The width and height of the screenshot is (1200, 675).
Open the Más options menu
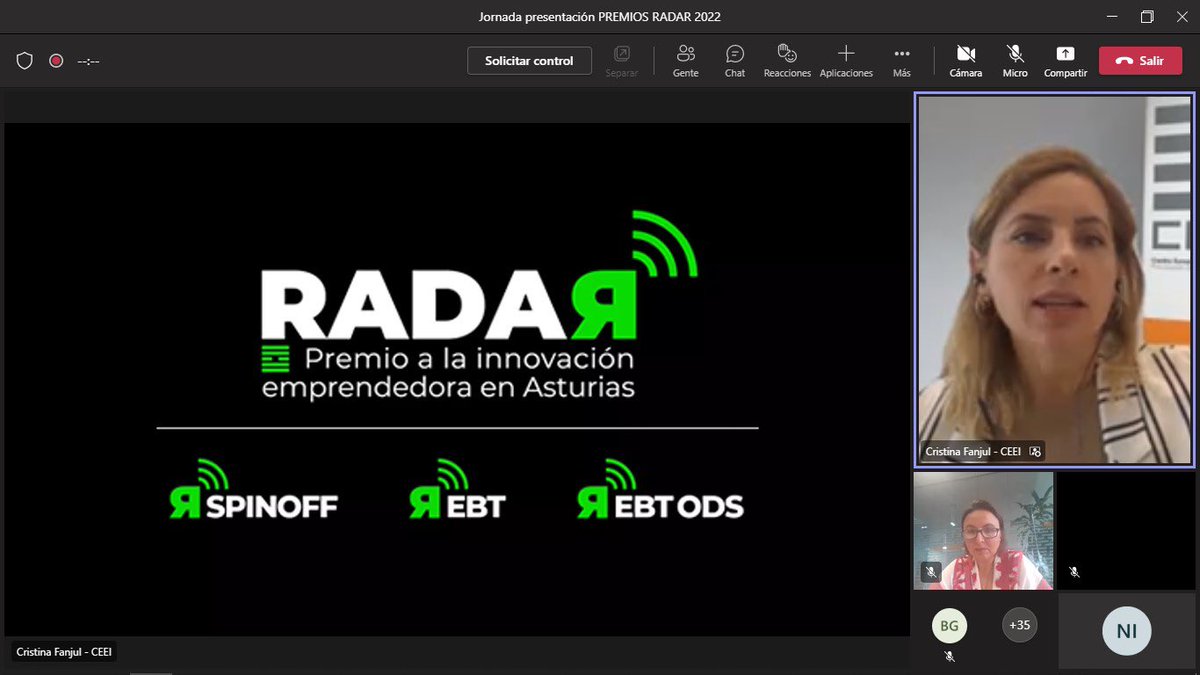click(902, 60)
